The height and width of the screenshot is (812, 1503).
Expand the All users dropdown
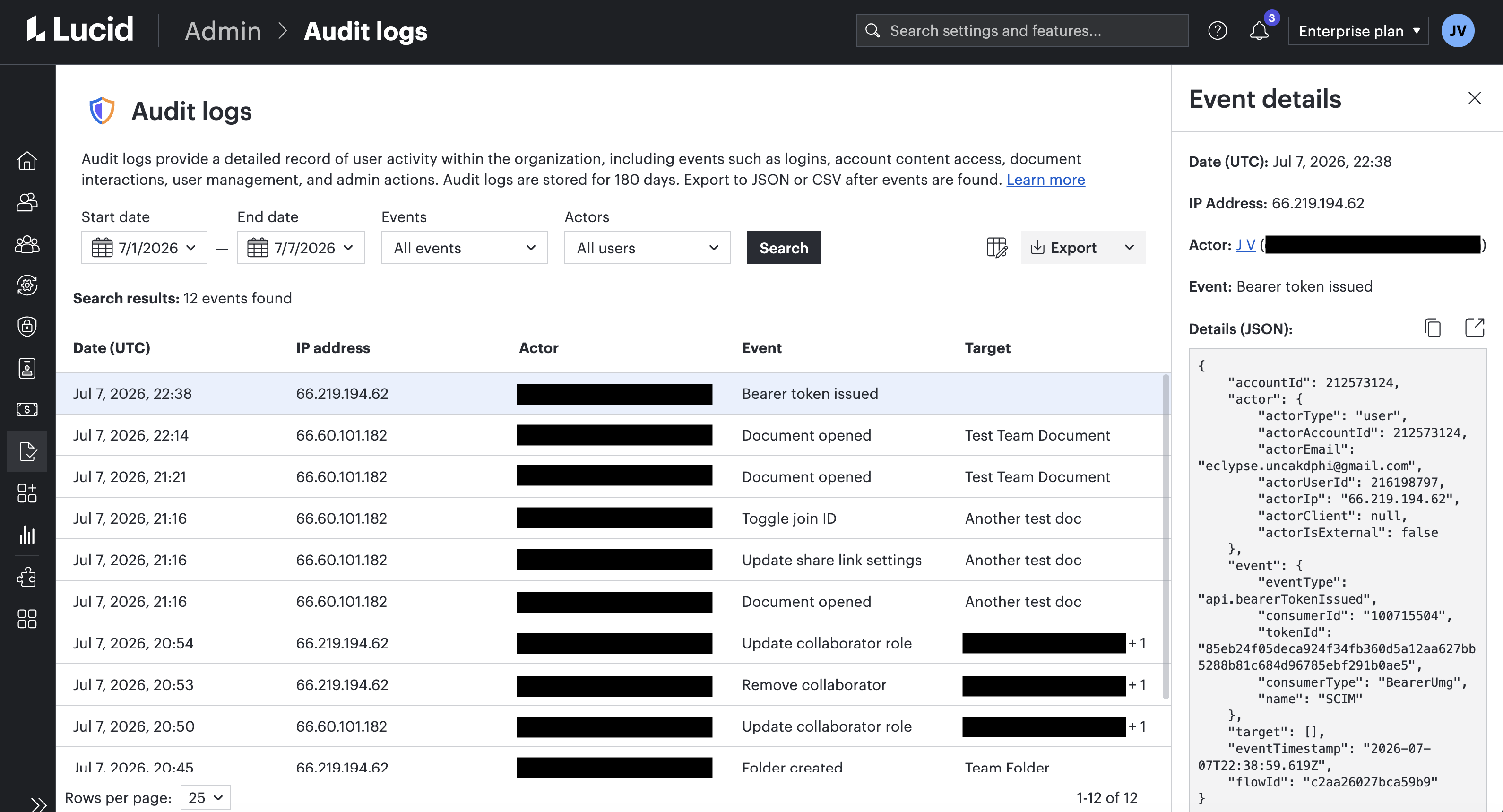point(647,248)
